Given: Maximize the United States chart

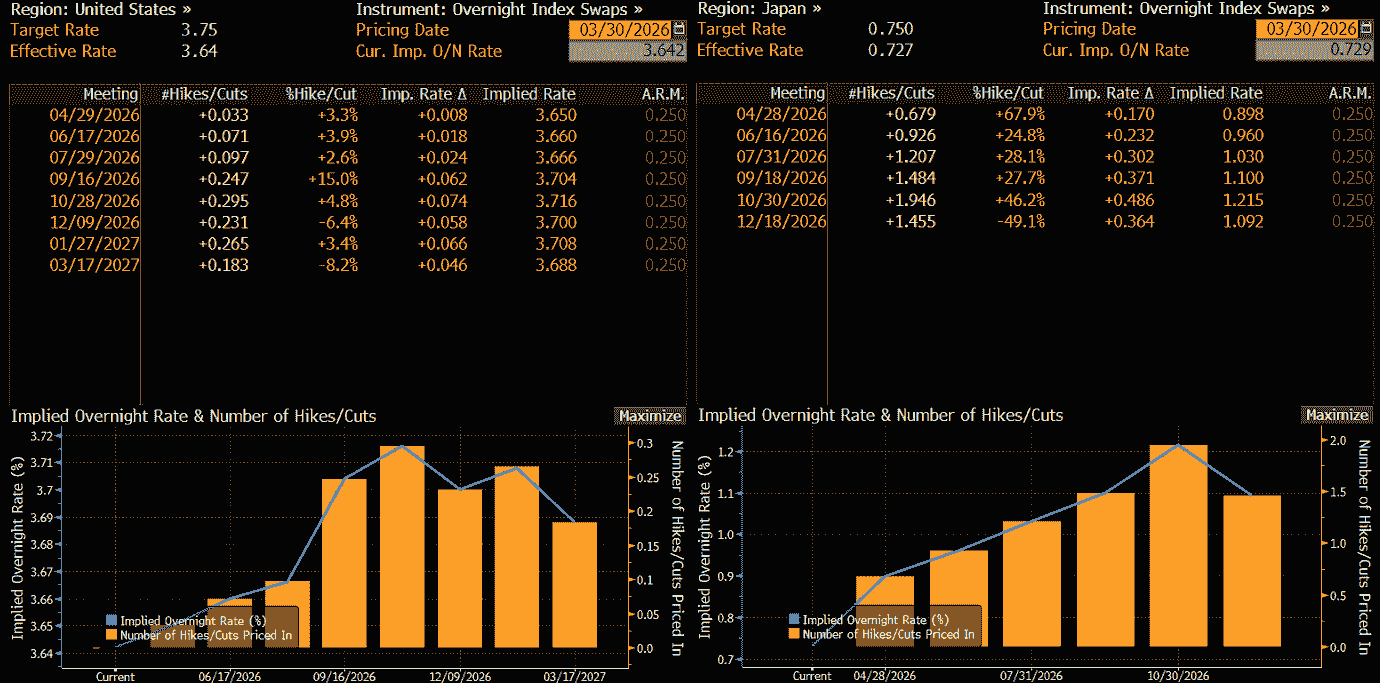Looking at the screenshot, I should click(650, 416).
